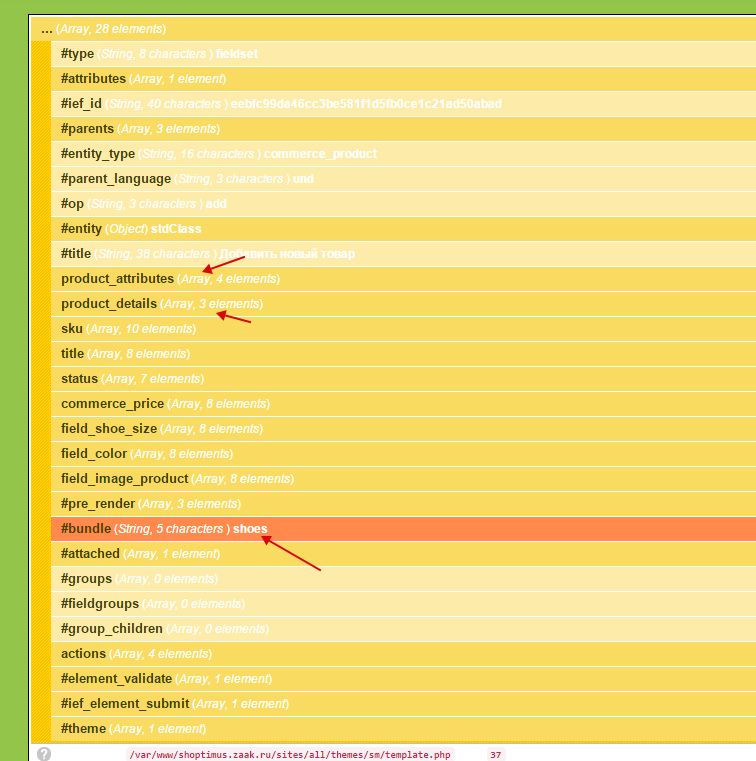Open the commerce_price array
This screenshot has width=756, height=761.
[x=111, y=404]
